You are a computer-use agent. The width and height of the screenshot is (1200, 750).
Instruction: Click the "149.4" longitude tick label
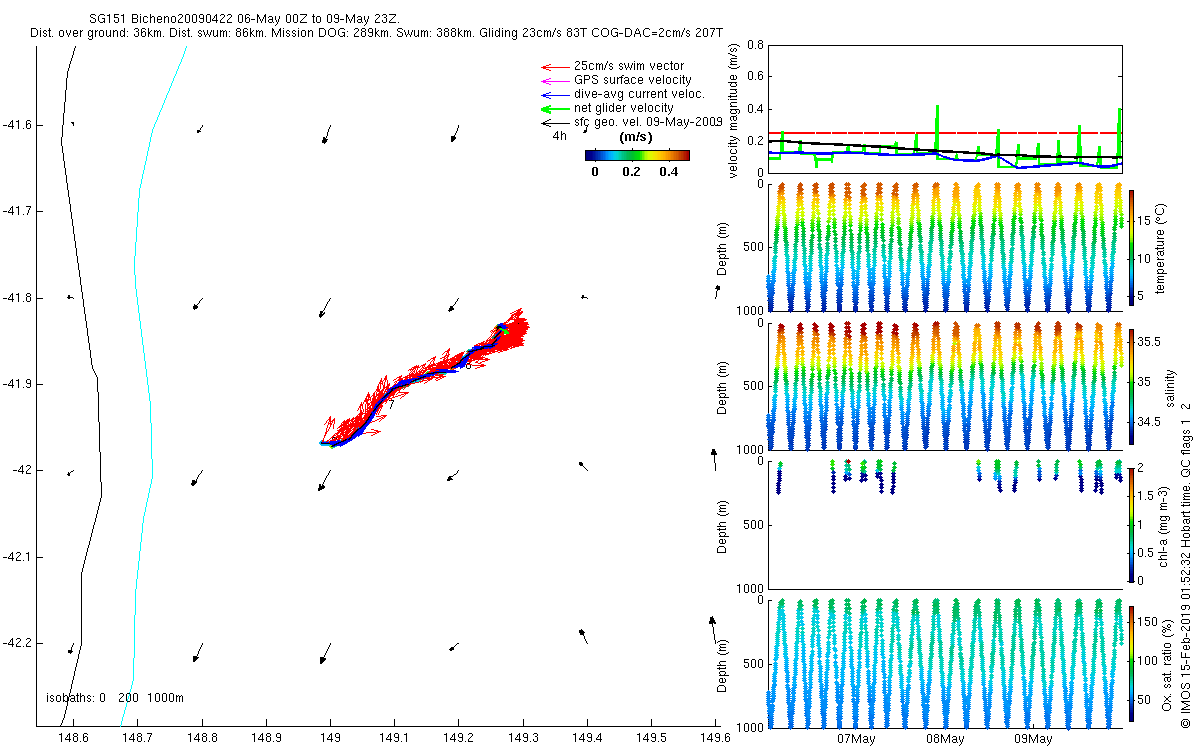[587, 738]
